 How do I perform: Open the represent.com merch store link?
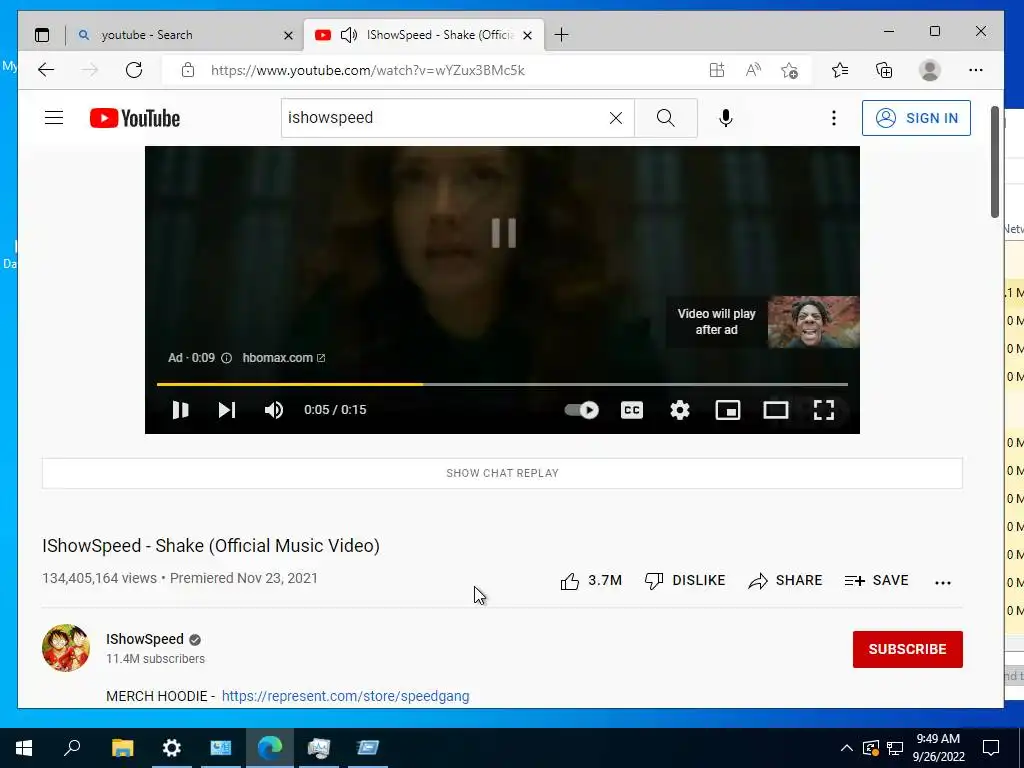345,696
